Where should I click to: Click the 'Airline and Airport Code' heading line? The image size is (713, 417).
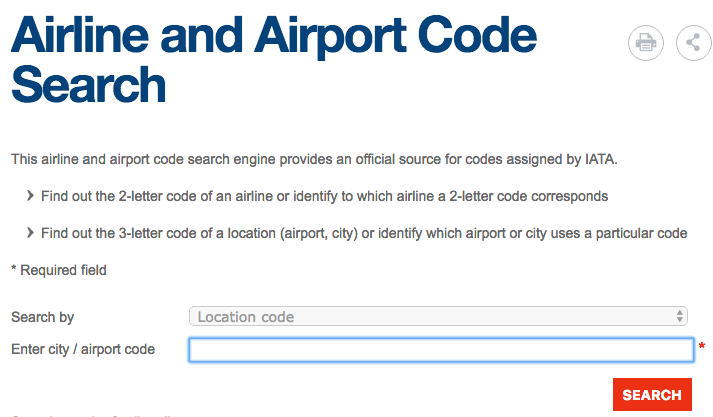tap(273, 39)
